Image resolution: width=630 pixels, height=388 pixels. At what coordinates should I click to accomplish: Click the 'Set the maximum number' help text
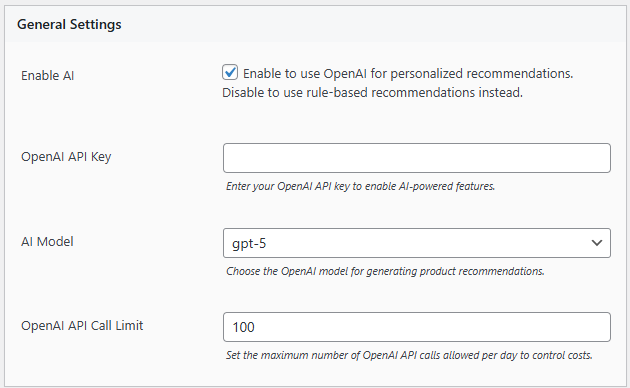[409, 355]
